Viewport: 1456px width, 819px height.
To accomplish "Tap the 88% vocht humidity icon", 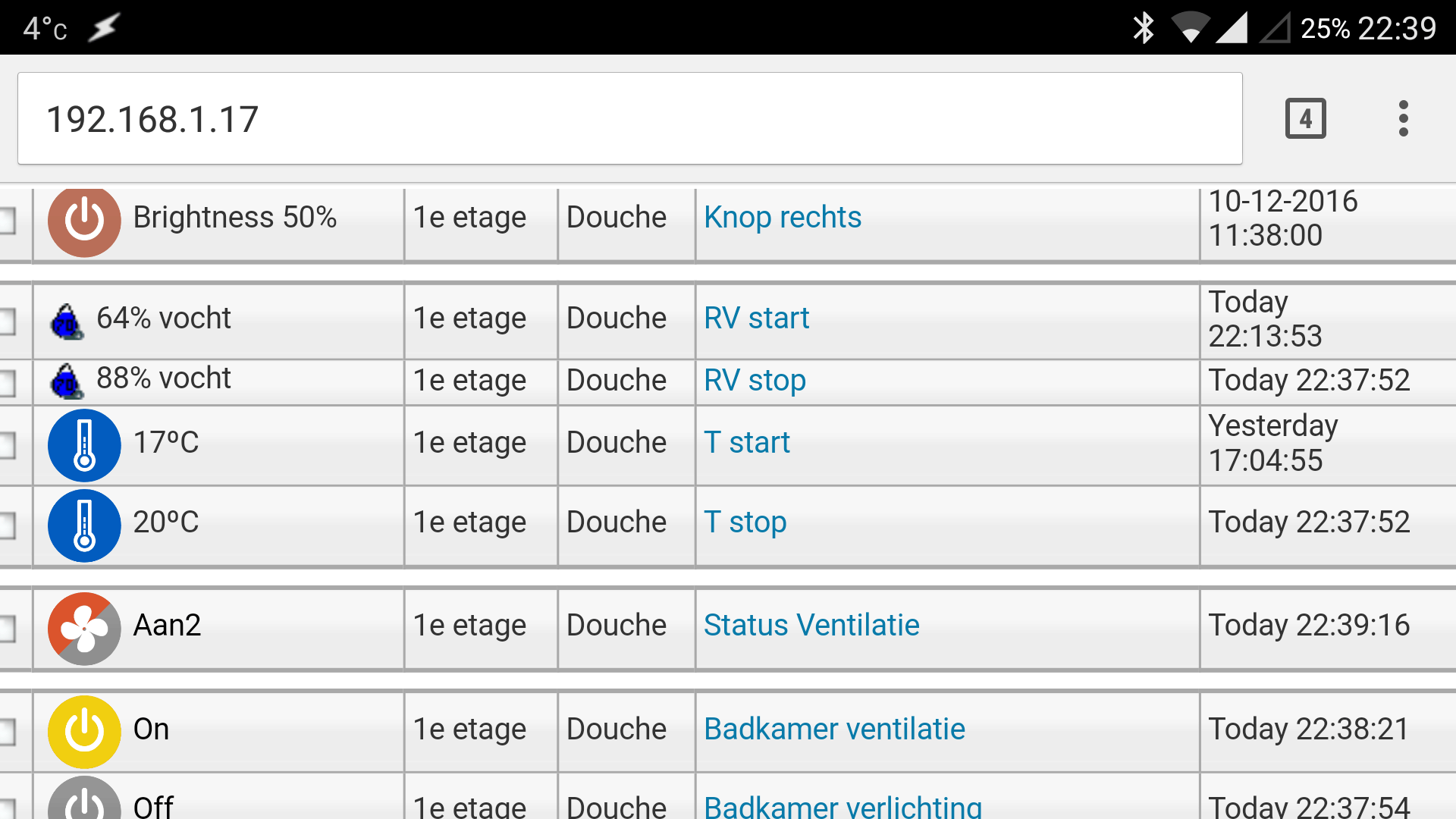I will (67, 381).
